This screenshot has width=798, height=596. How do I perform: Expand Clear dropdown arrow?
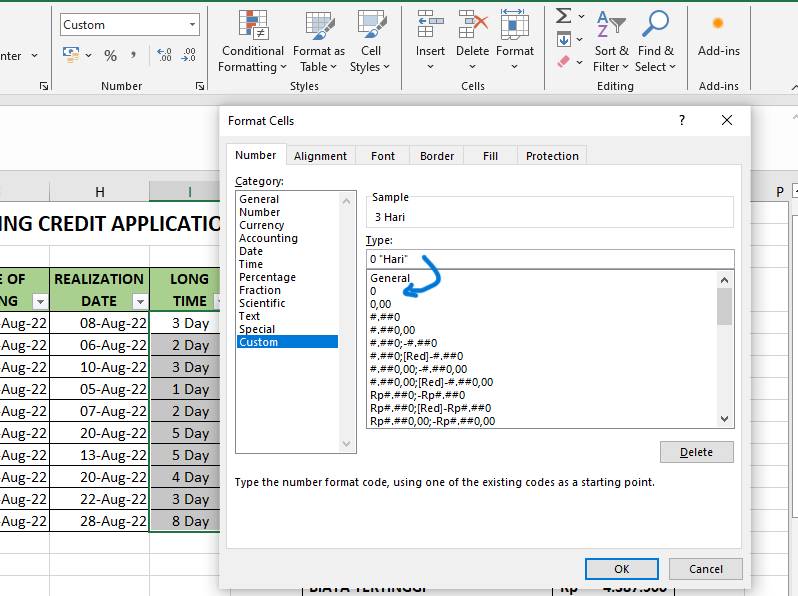pos(580,62)
